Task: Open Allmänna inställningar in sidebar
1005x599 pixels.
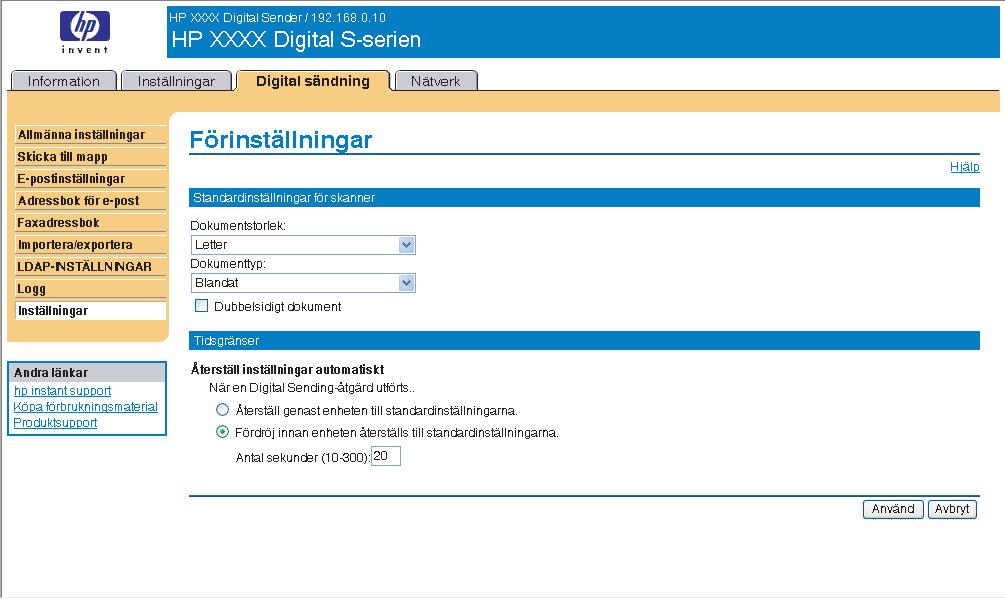Action: (x=90, y=135)
